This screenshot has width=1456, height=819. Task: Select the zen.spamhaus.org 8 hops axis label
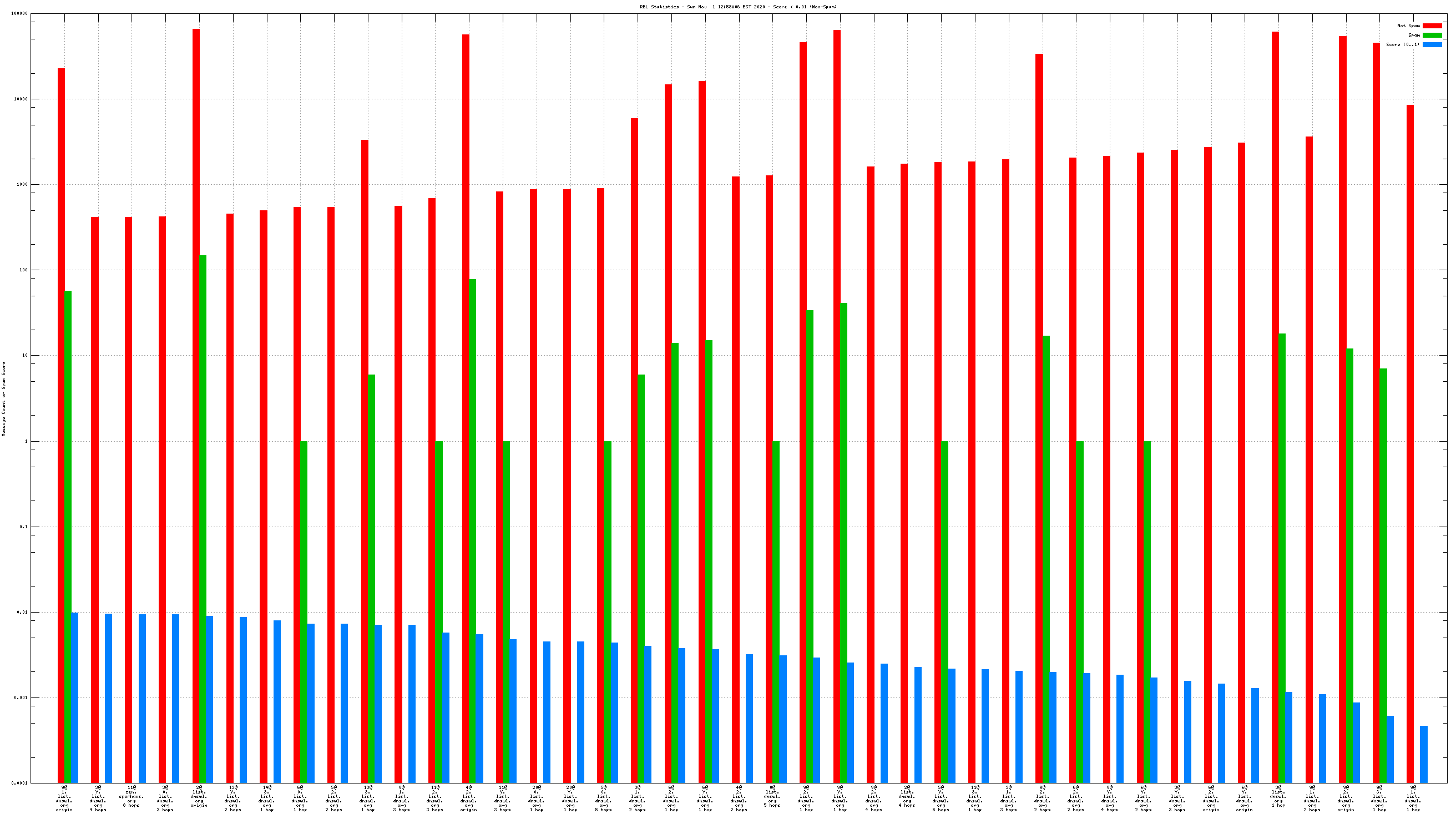131,796
